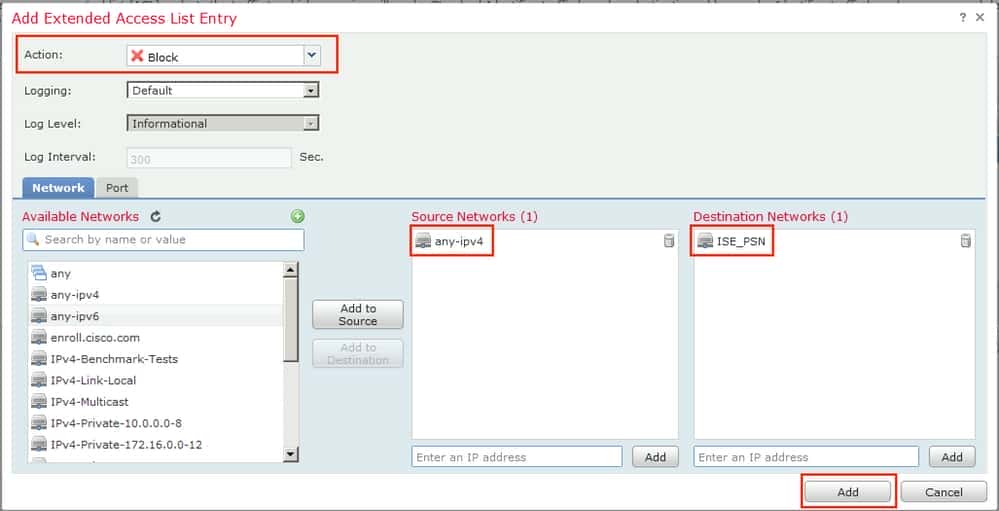Screen dimensions: 999x511
Task: Click the bottom Add button to save entry
Action: tap(847, 492)
